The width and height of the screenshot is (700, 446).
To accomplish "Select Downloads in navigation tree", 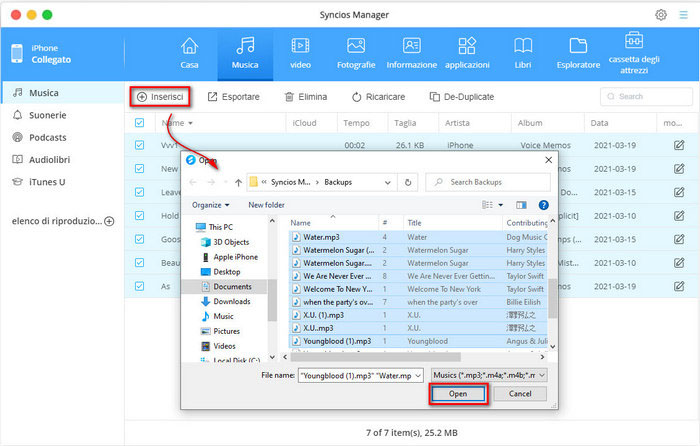I will [226, 301].
